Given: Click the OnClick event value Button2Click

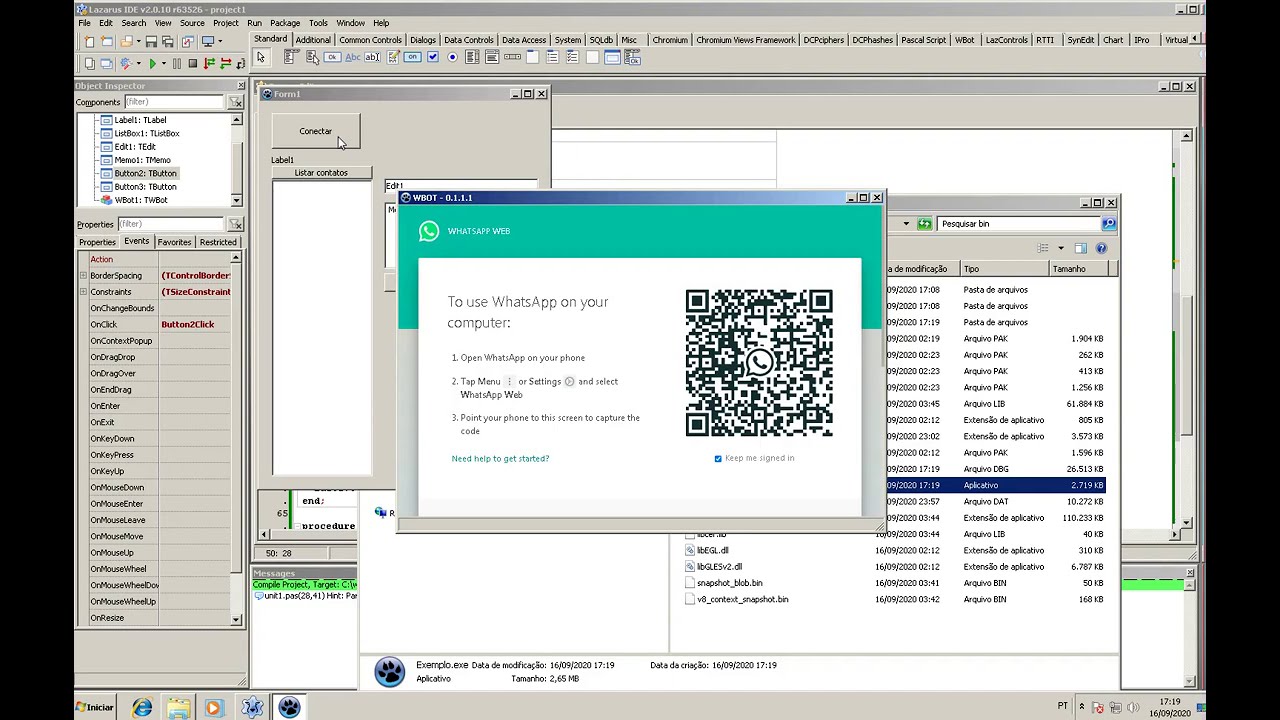Looking at the screenshot, I should tap(187, 324).
